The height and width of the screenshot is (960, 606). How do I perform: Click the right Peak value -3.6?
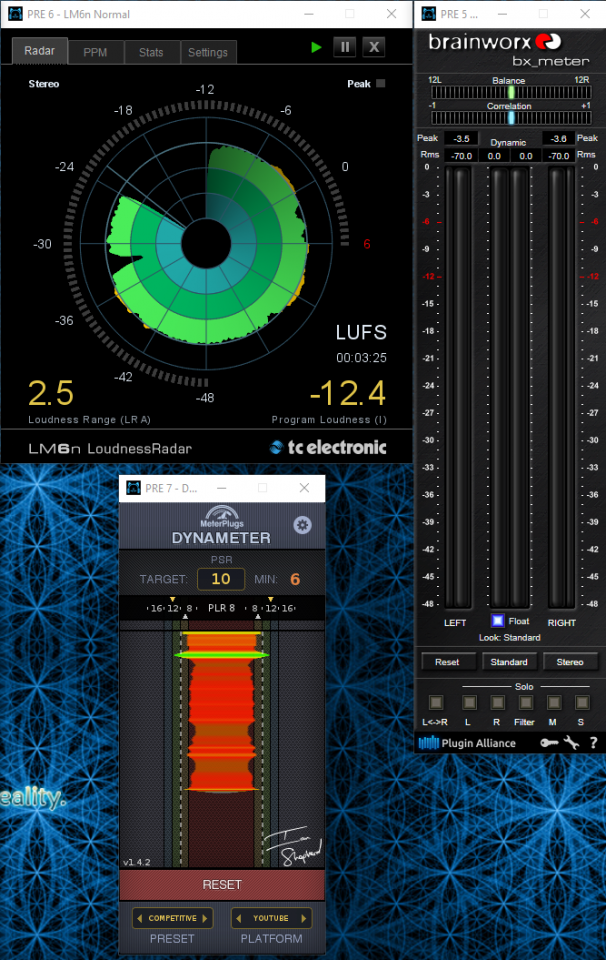click(x=558, y=139)
